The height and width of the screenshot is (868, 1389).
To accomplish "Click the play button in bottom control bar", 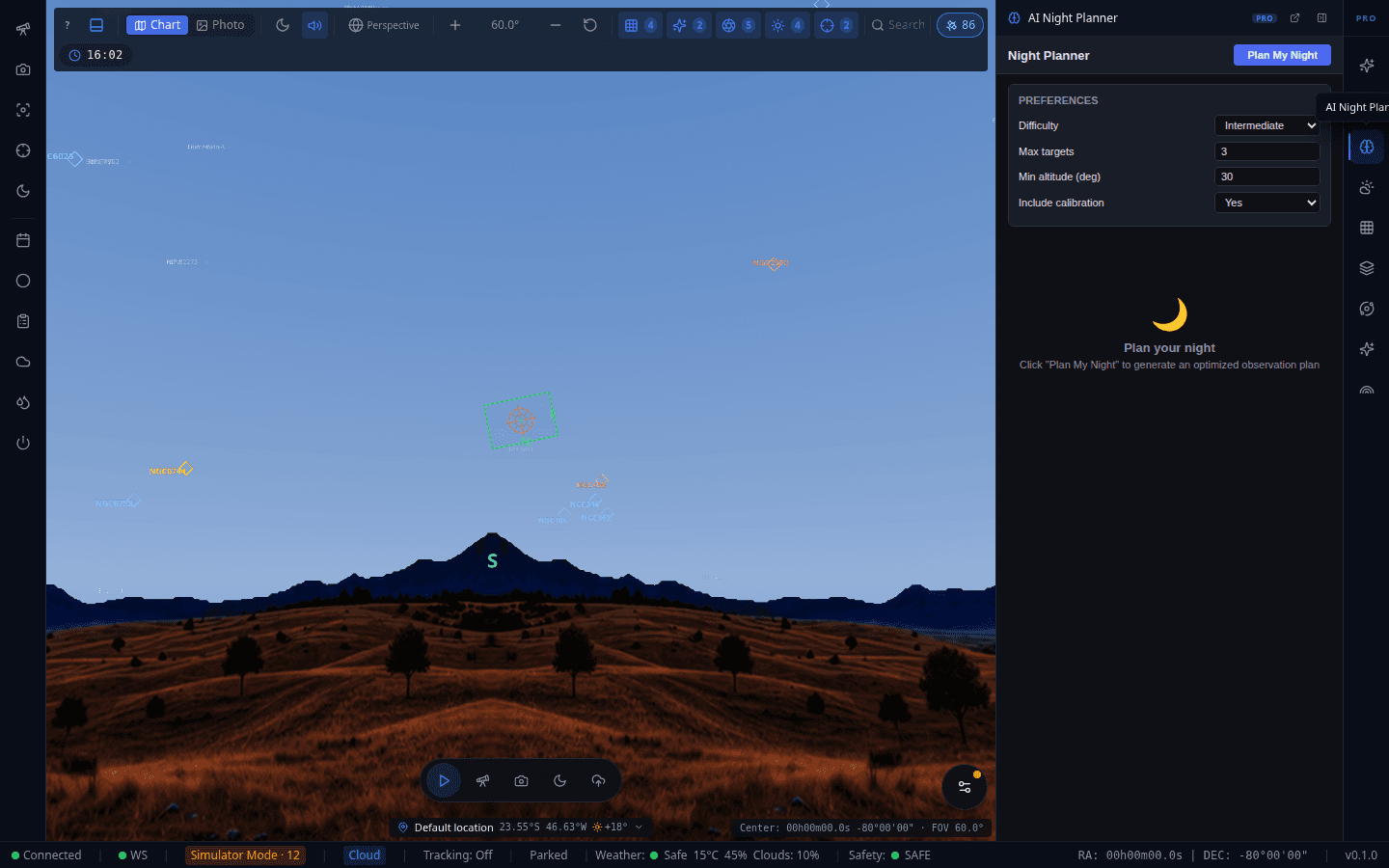I will pos(444,781).
